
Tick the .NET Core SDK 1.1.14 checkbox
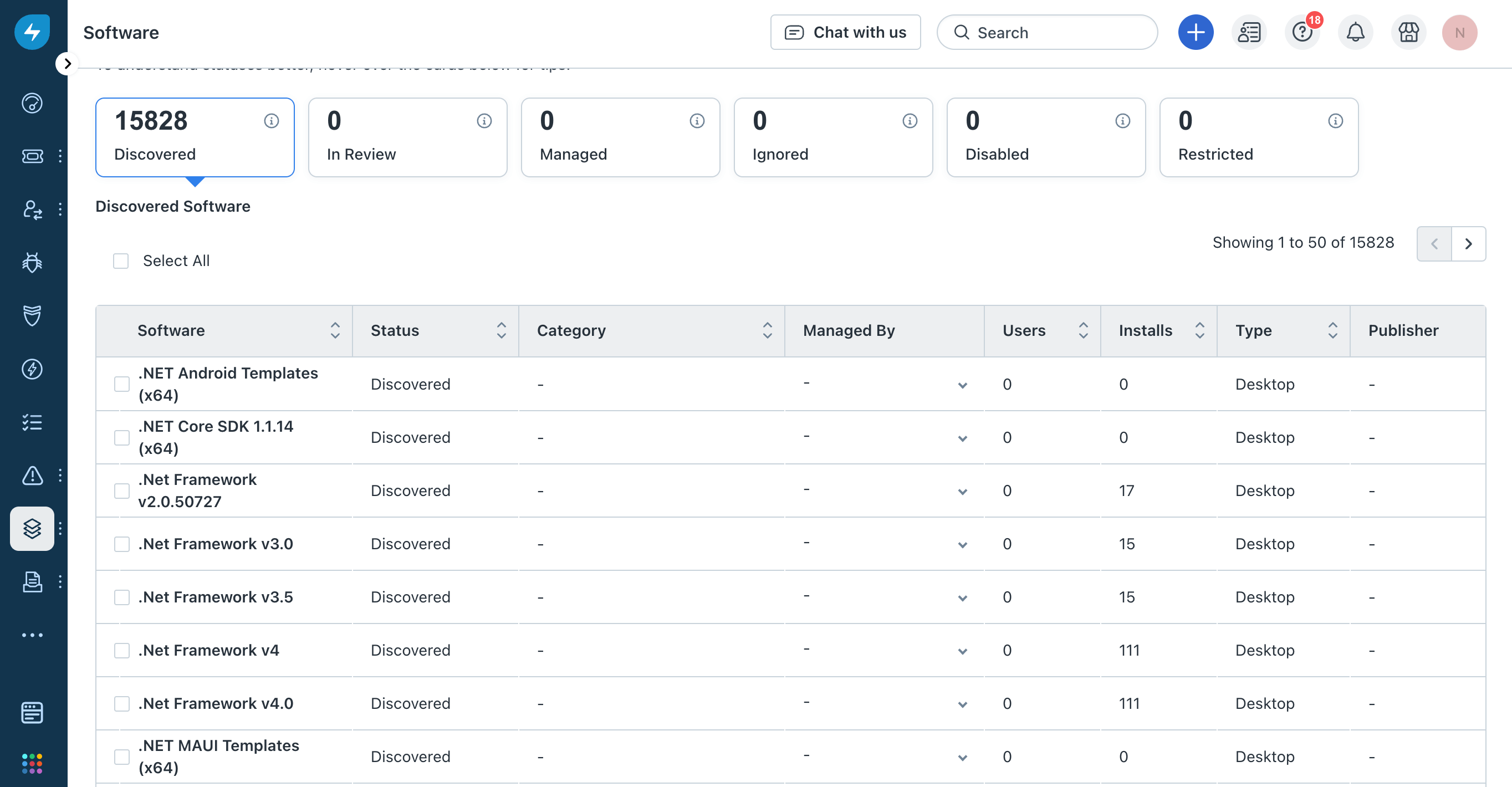pyautogui.click(x=121, y=437)
